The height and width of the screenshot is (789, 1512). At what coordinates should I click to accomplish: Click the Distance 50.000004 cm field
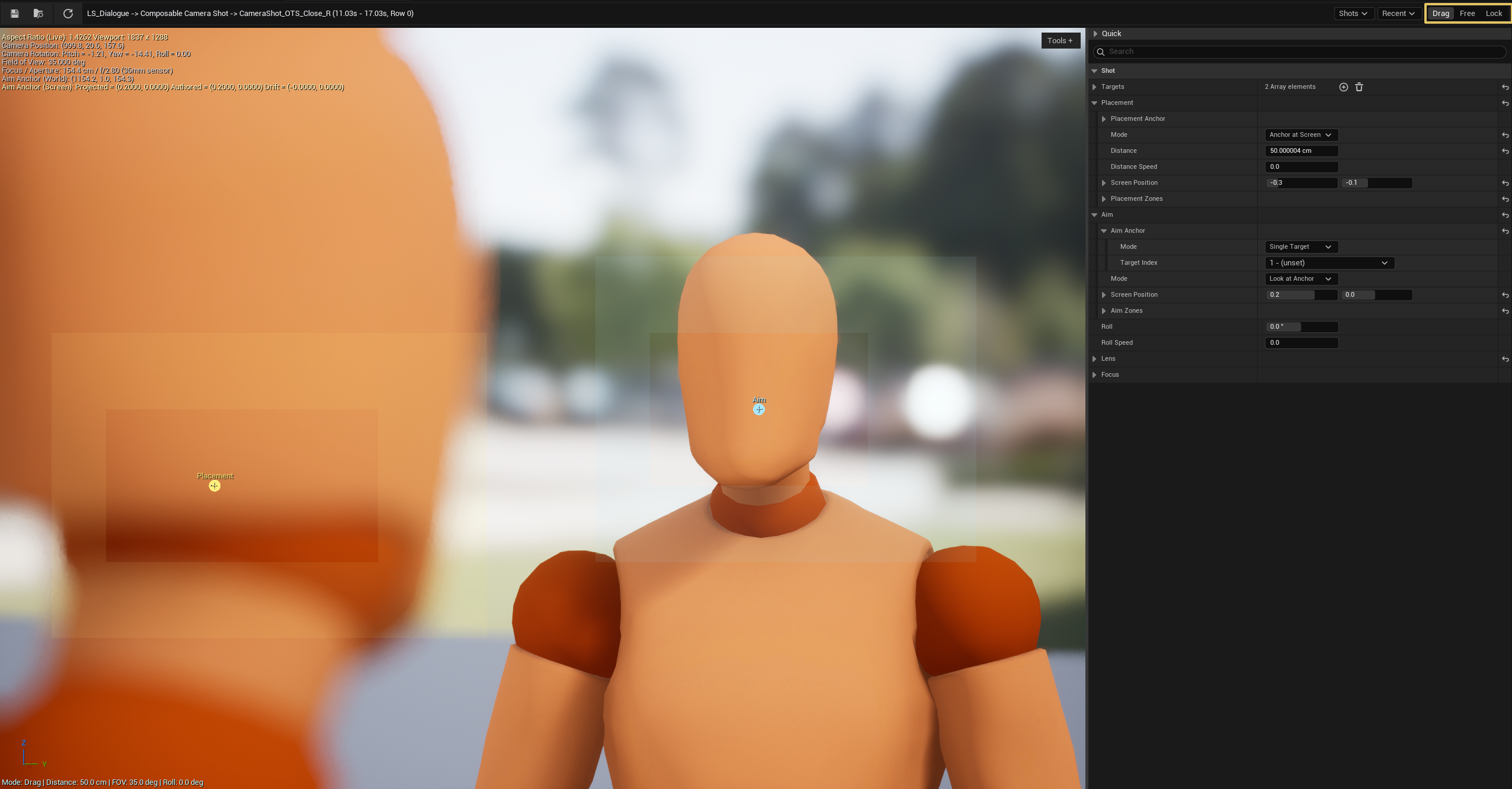pos(1301,151)
